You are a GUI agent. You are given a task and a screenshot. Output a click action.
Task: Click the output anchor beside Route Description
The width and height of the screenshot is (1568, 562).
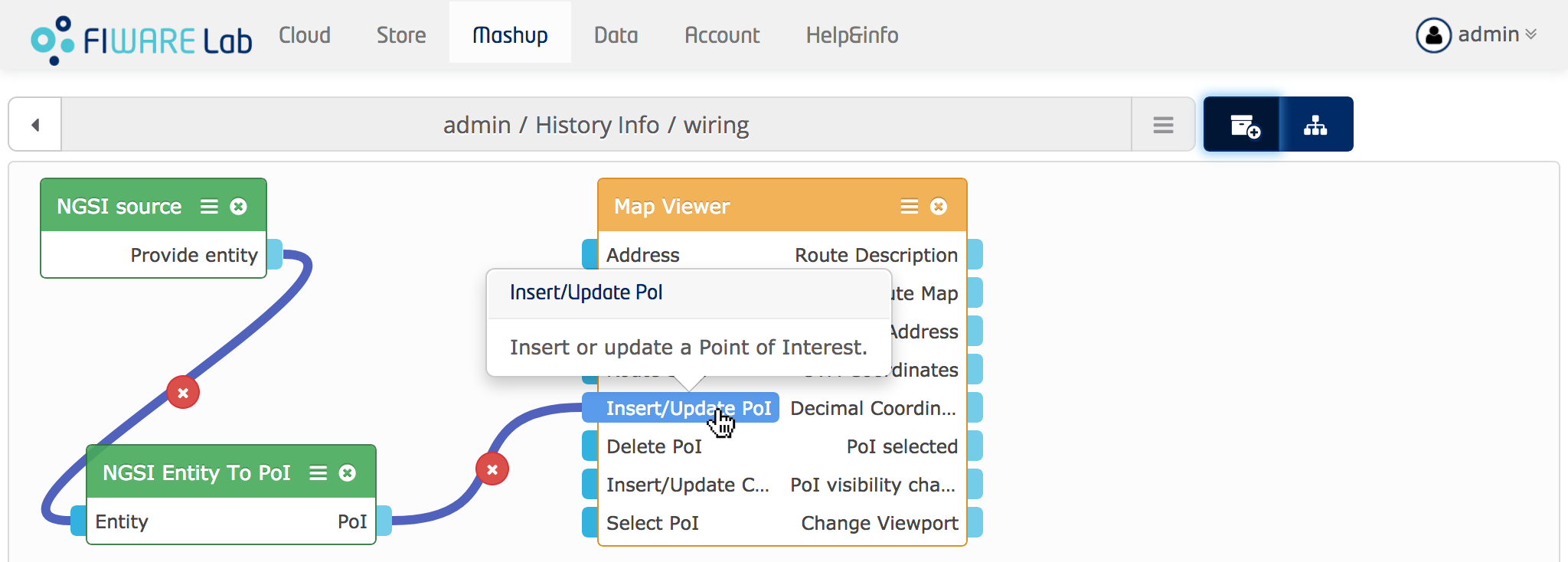point(975,254)
